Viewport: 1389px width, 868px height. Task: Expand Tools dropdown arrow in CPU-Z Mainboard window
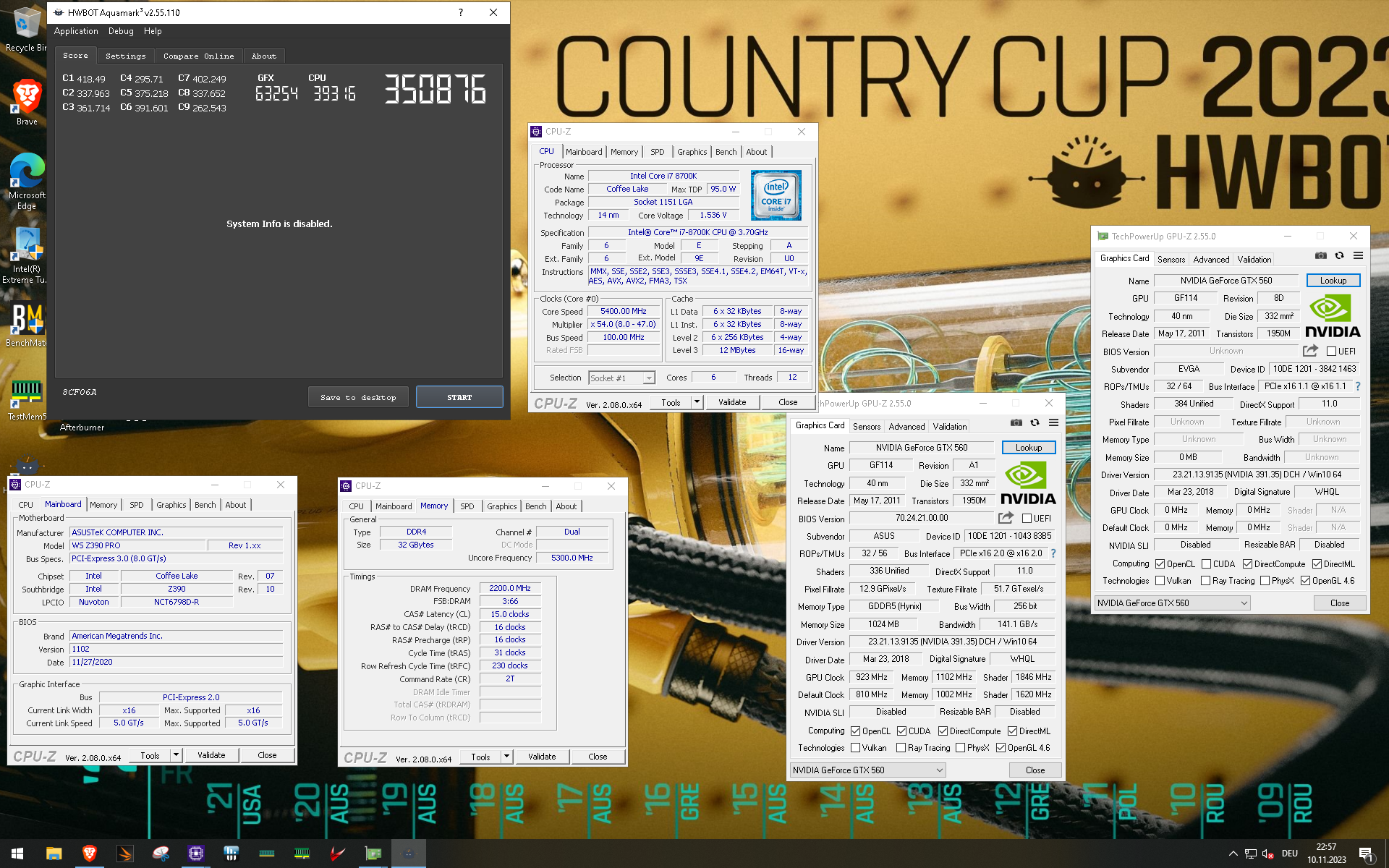(176, 754)
